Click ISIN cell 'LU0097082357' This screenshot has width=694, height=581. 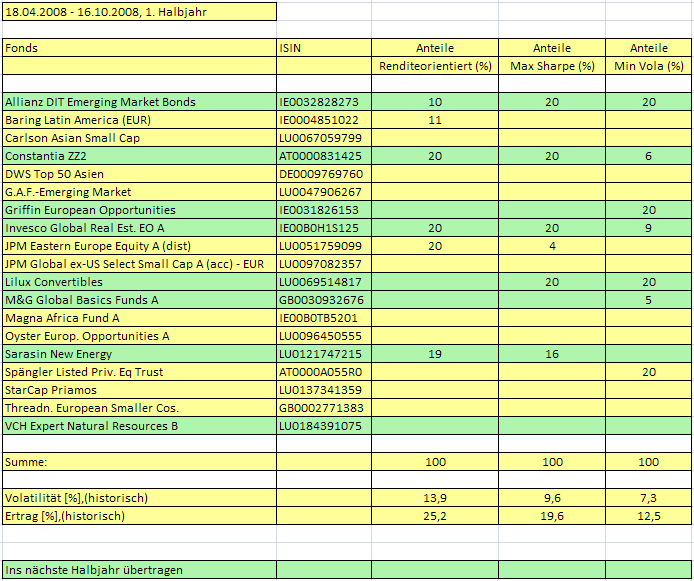(324, 264)
